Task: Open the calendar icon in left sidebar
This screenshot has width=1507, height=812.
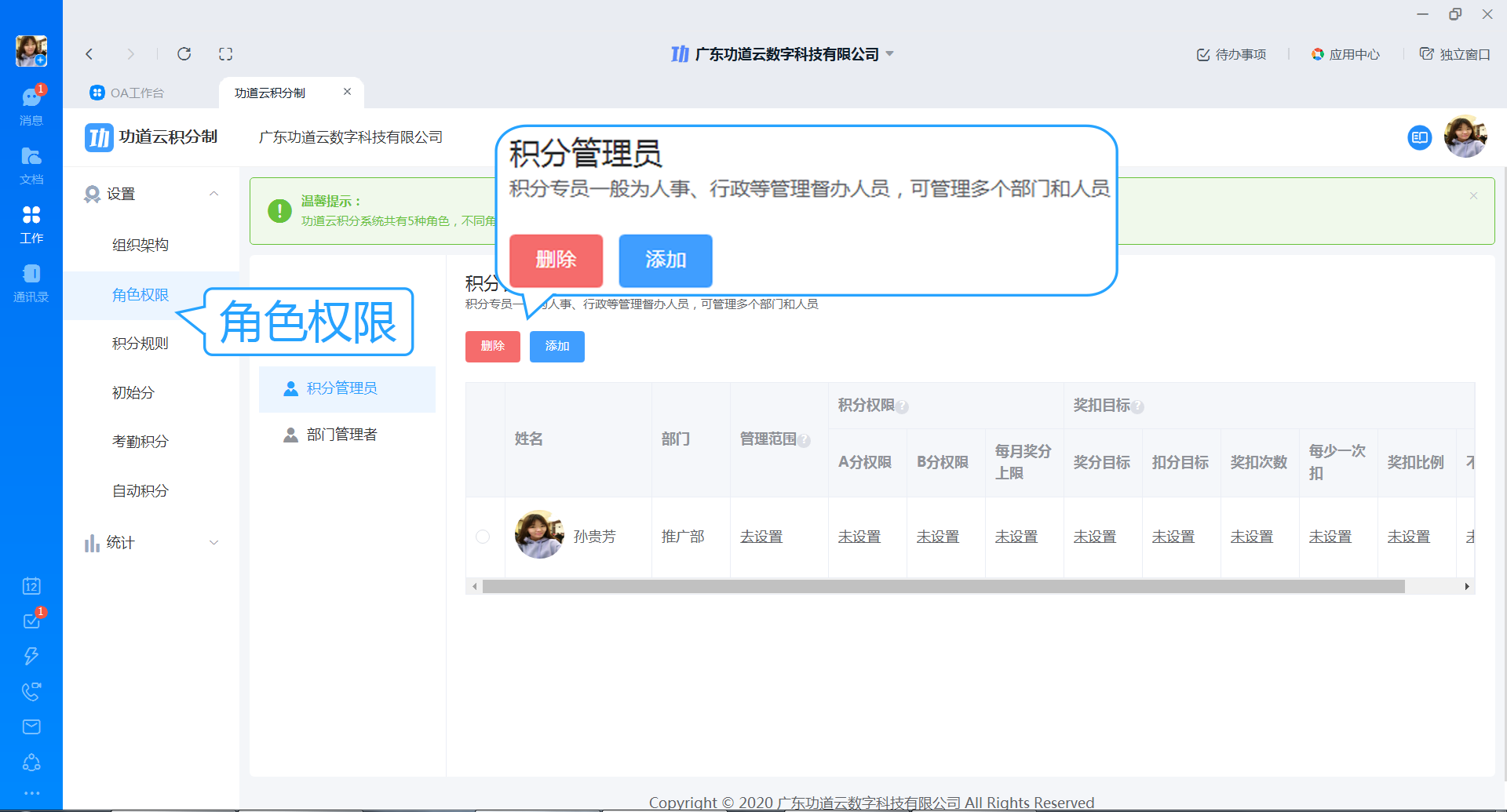Action: pos(31,586)
